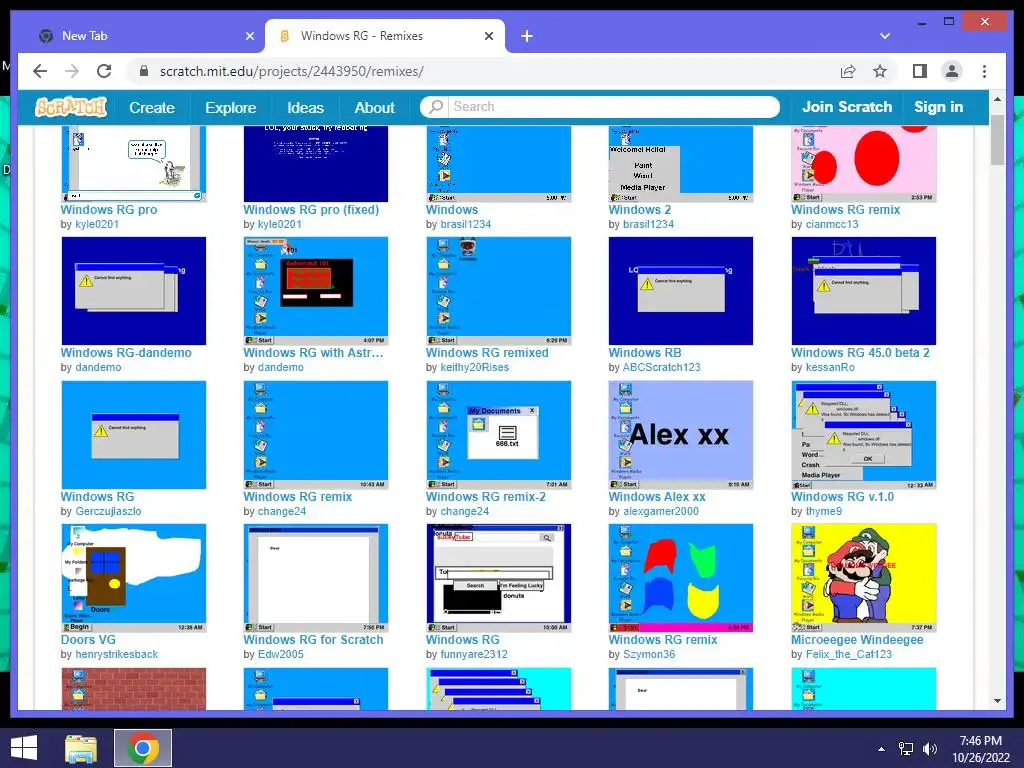Open project link Windows RB
The width and height of the screenshot is (1024, 768).
point(645,353)
